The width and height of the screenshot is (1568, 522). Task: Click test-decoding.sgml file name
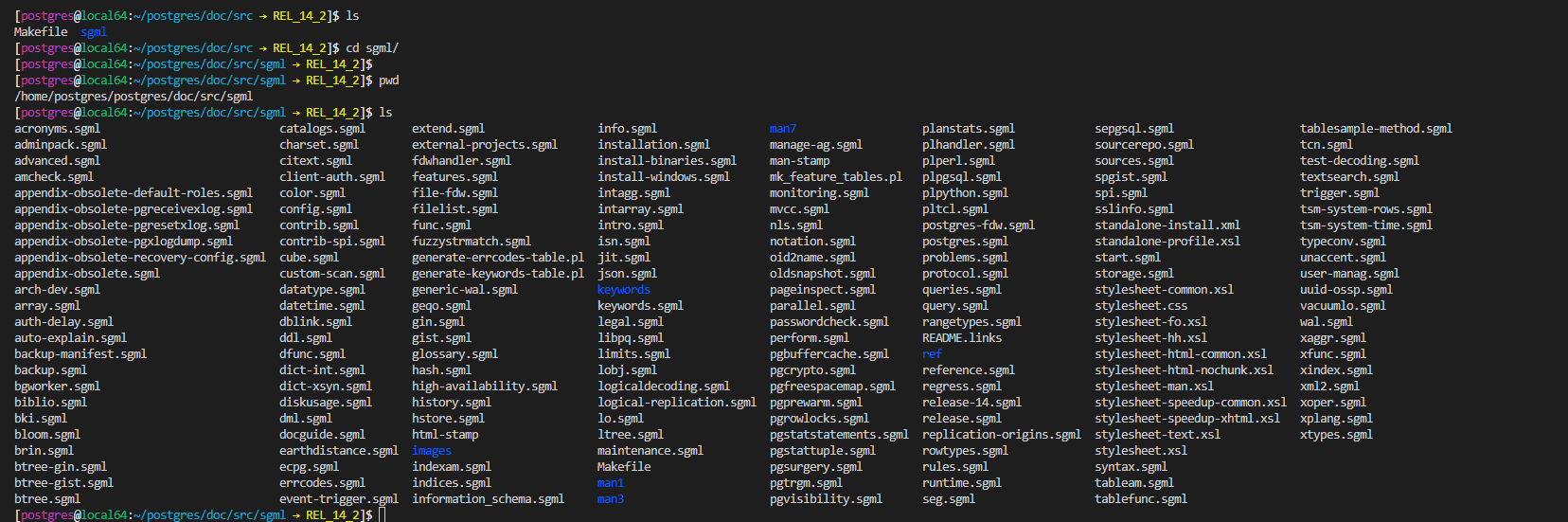[x=1360, y=161]
